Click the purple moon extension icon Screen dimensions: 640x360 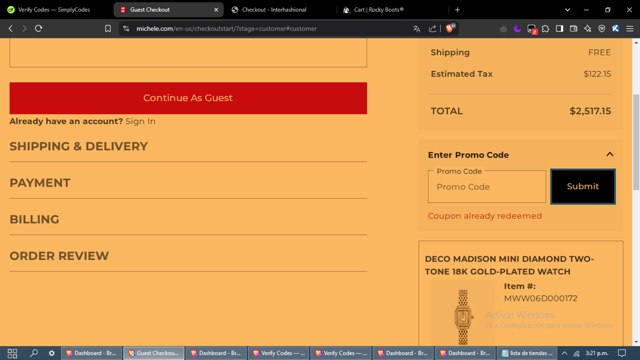point(517,29)
